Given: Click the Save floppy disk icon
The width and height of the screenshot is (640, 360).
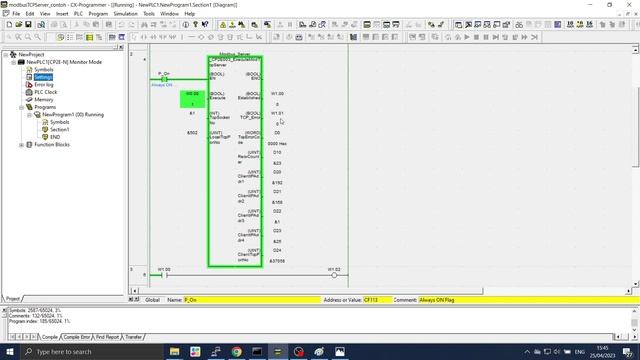Looking at the screenshot, I should 28,24.
